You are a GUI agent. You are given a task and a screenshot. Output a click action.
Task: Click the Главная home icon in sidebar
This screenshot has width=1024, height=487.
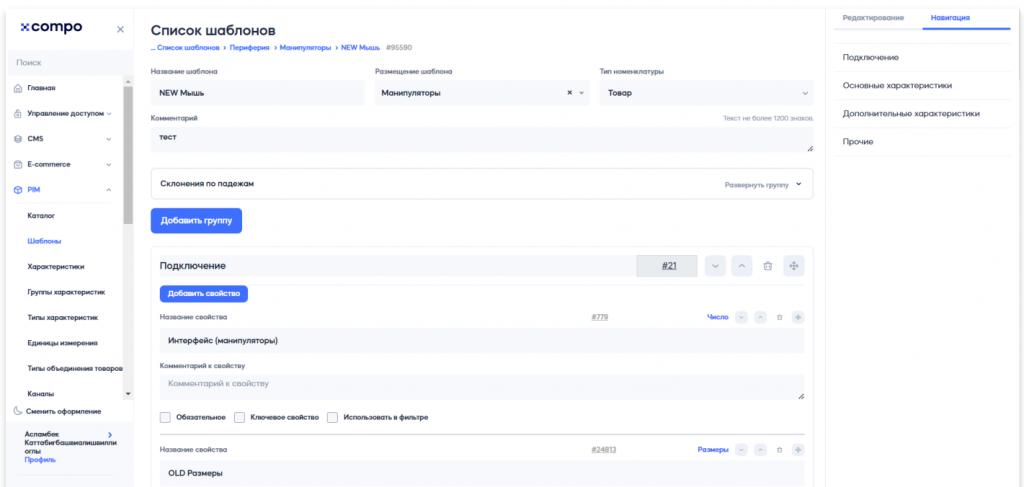(18, 88)
